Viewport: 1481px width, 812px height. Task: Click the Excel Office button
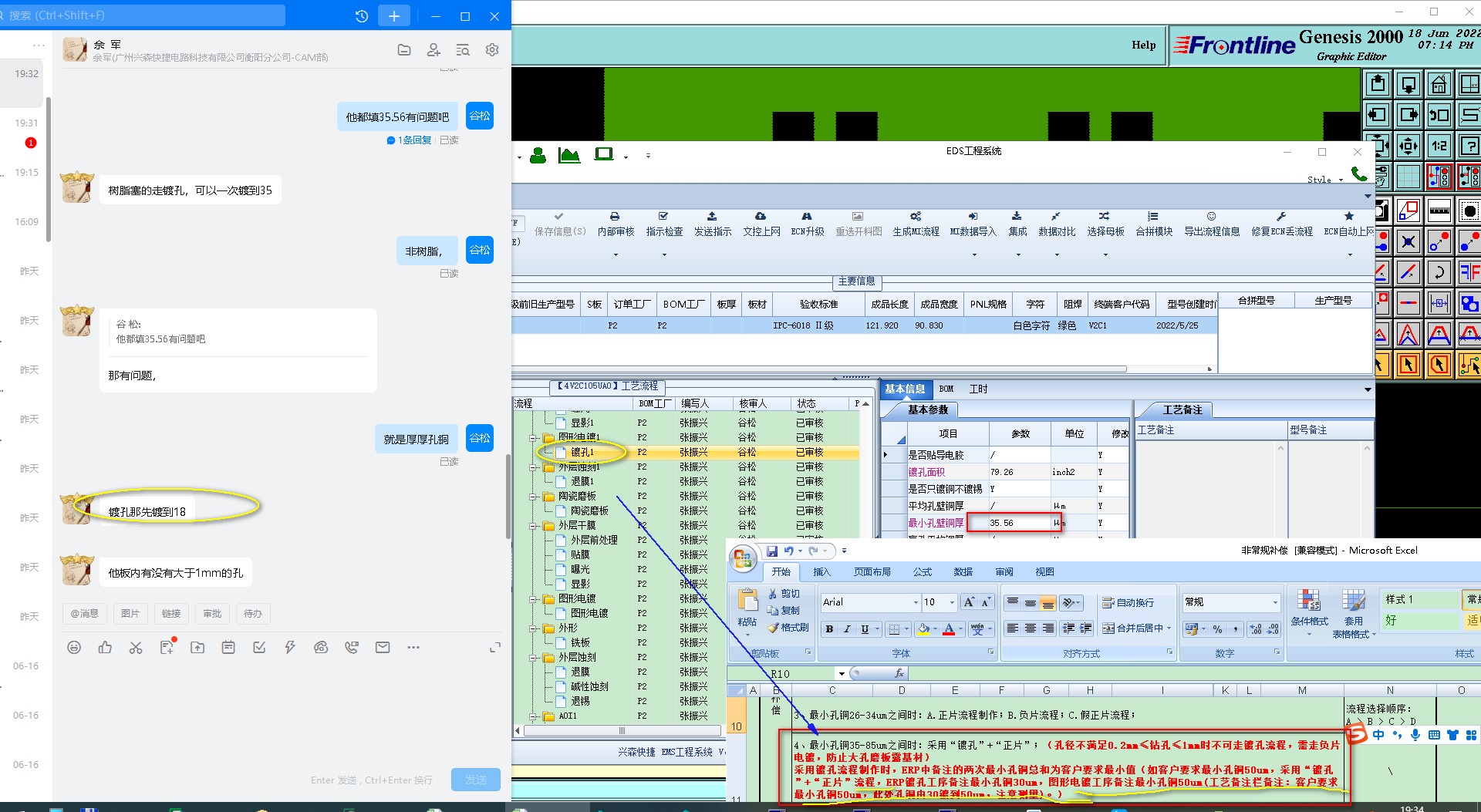pos(743,559)
